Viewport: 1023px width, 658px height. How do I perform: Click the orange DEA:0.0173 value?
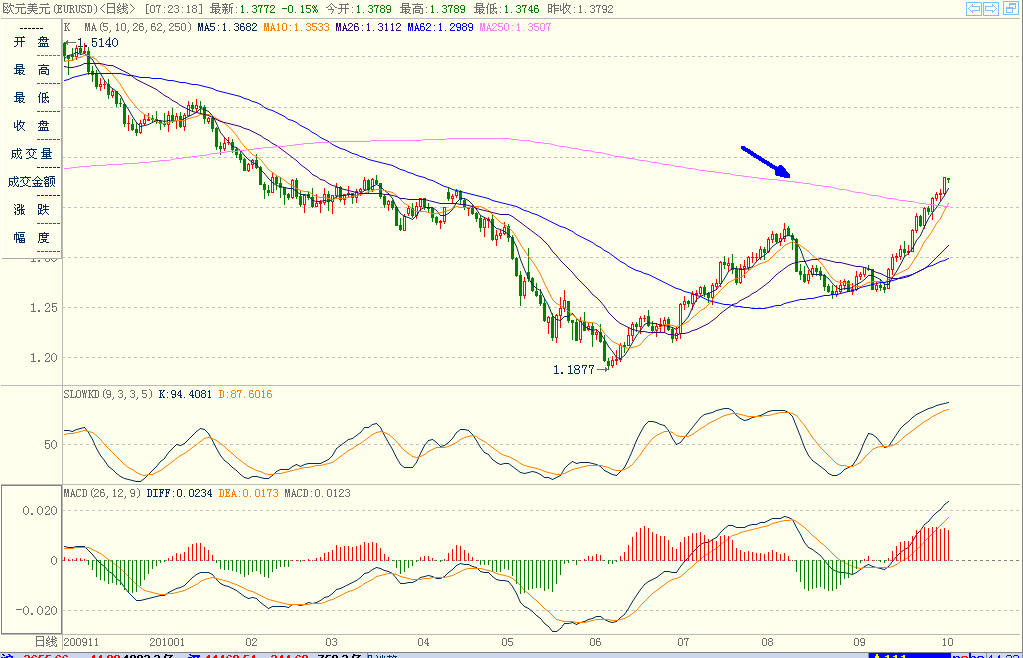click(x=249, y=494)
